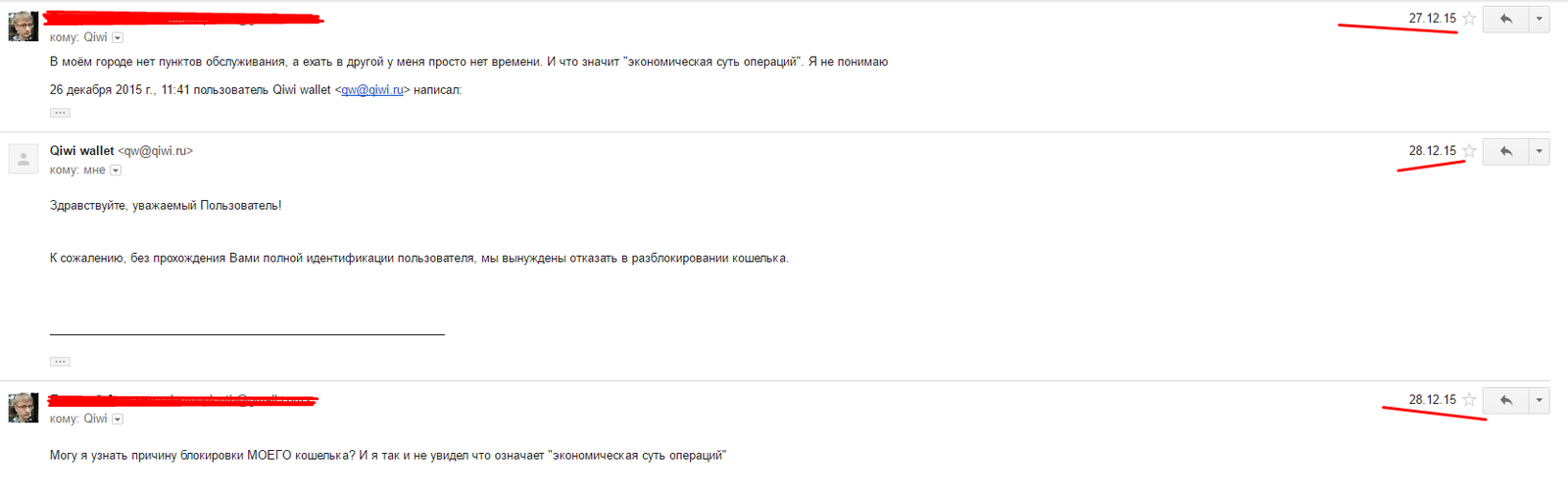Reply to the bottom message about "МОЕГО кошелька"

click(x=1505, y=400)
